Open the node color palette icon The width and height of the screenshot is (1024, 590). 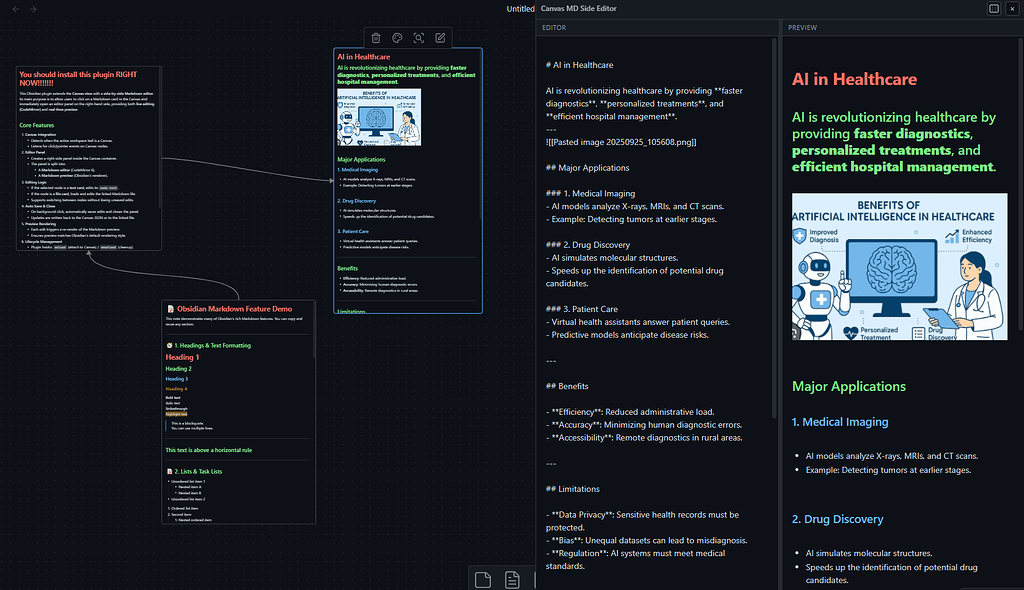point(396,37)
